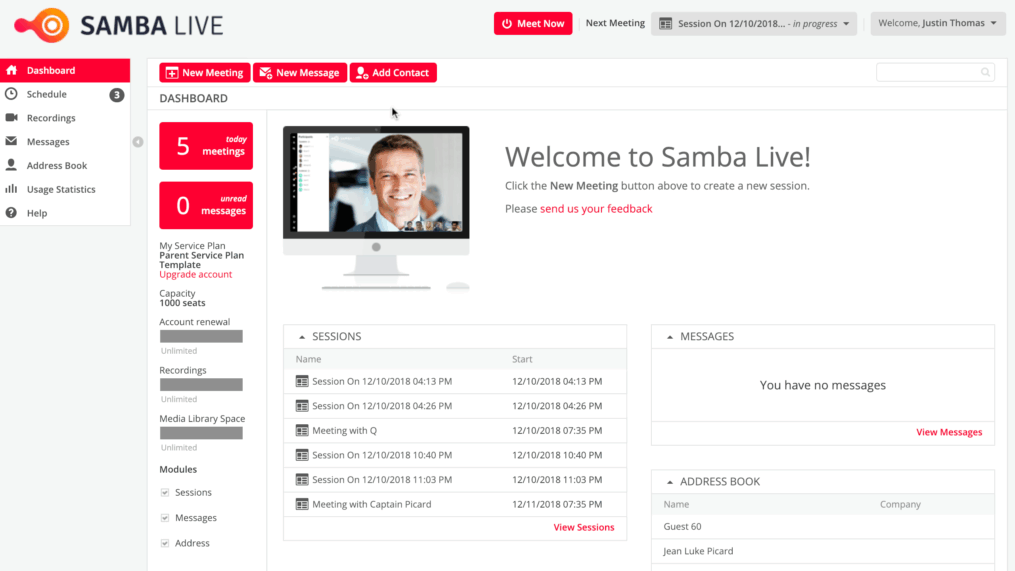Image resolution: width=1015 pixels, height=571 pixels.
Task: Collapse the SESSIONS panel
Action: [x=302, y=337]
